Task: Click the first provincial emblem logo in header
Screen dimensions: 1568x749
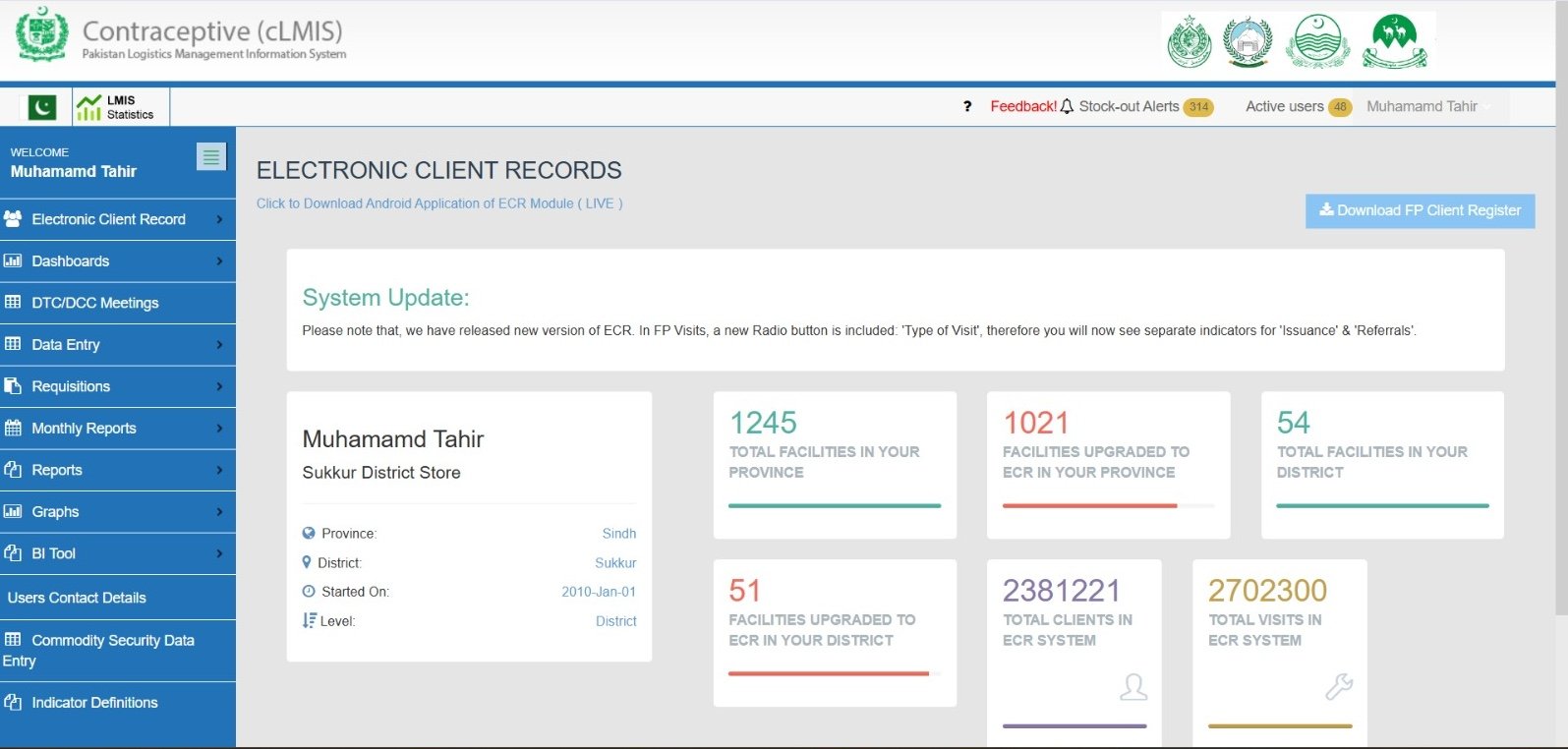Action: point(1189,41)
